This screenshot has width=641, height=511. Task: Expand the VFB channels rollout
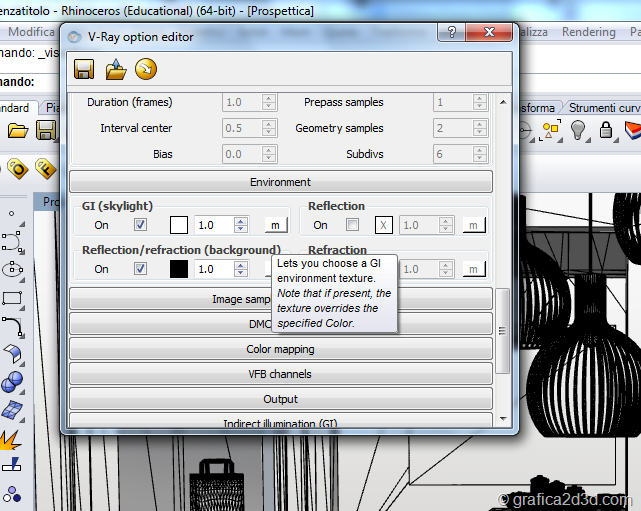(x=281, y=374)
